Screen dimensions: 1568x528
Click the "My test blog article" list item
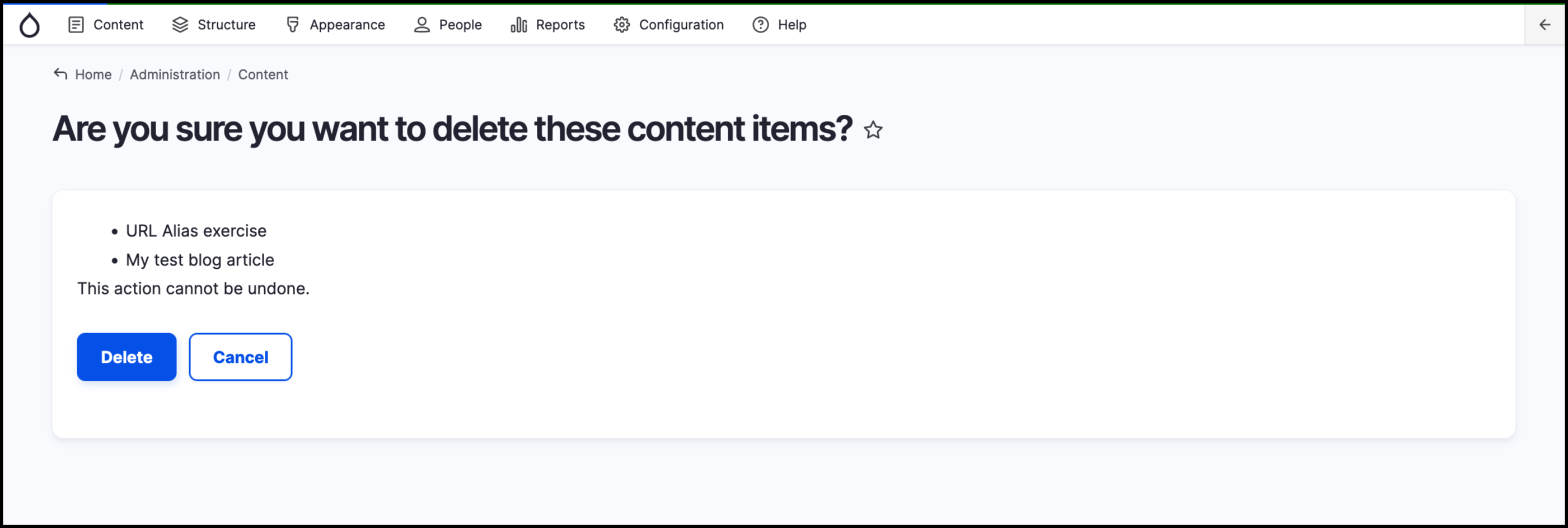pyautogui.click(x=200, y=260)
